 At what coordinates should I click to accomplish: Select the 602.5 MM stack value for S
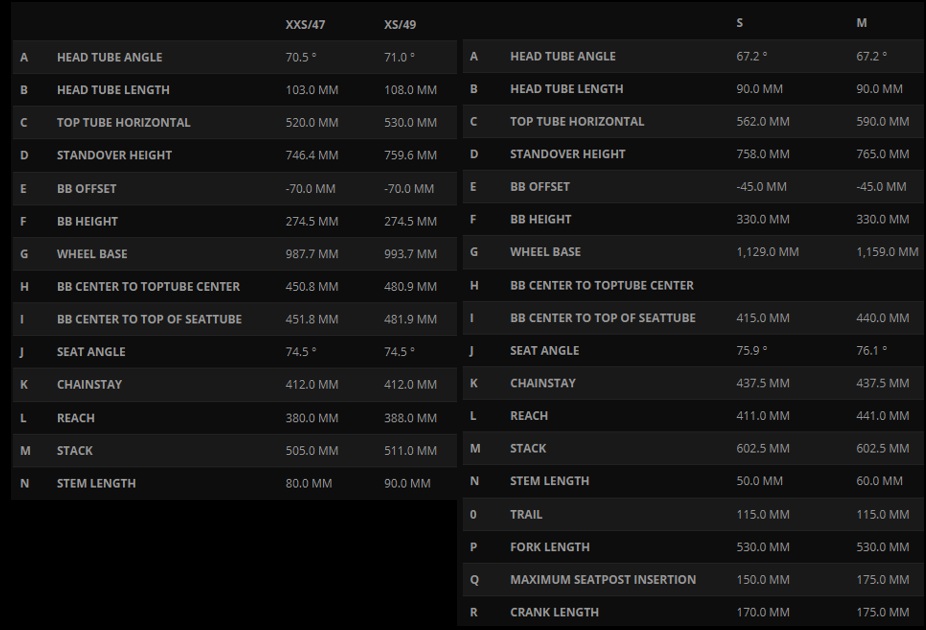click(x=762, y=449)
